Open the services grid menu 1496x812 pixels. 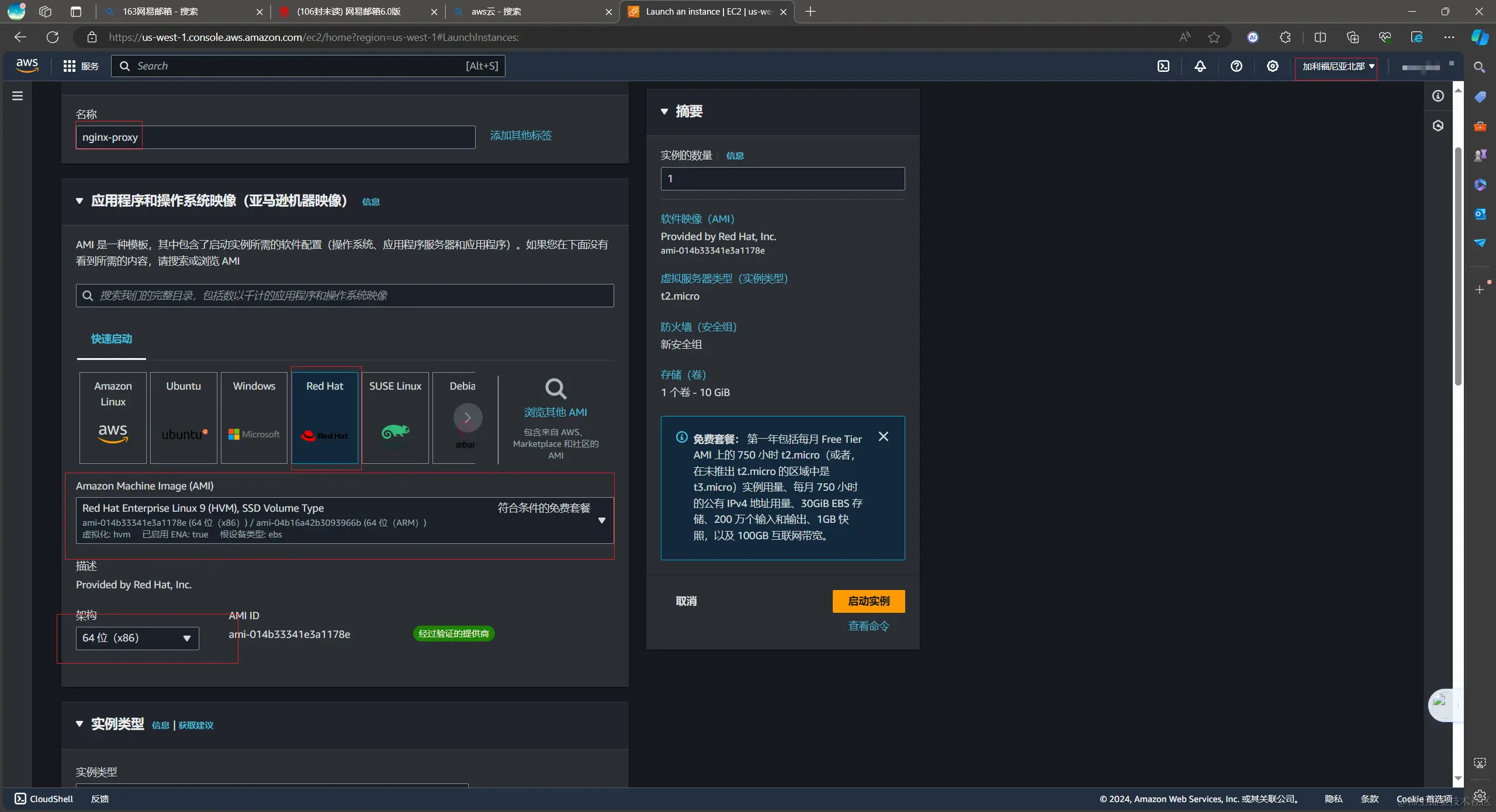pos(70,66)
